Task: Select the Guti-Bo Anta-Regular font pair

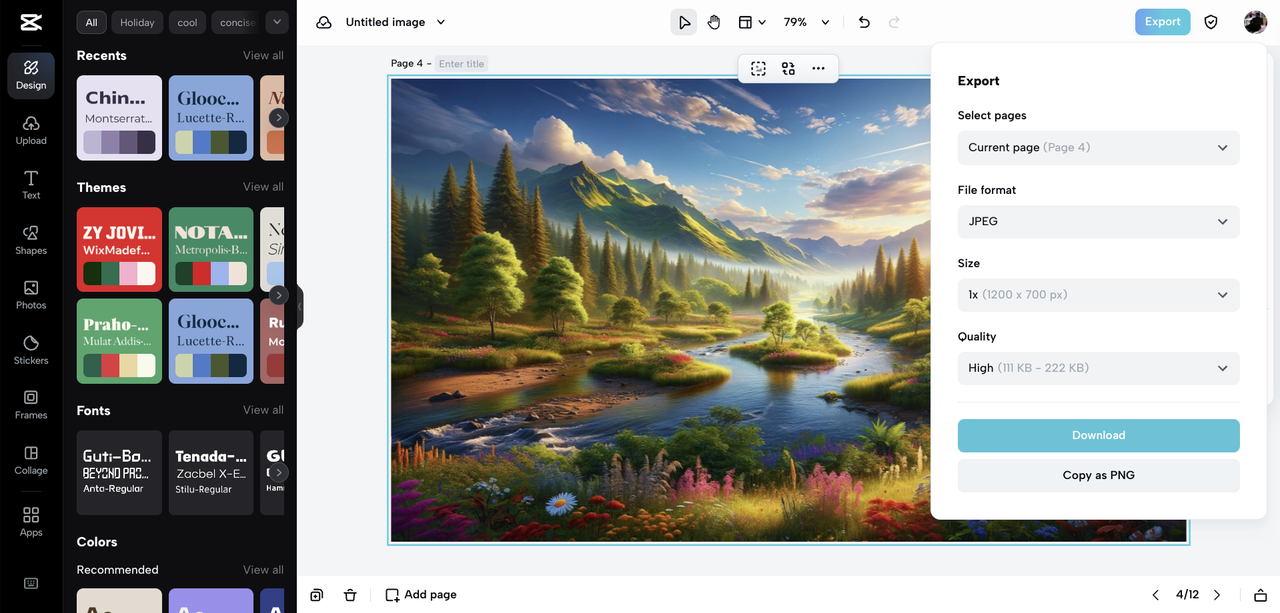Action: click(119, 473)
